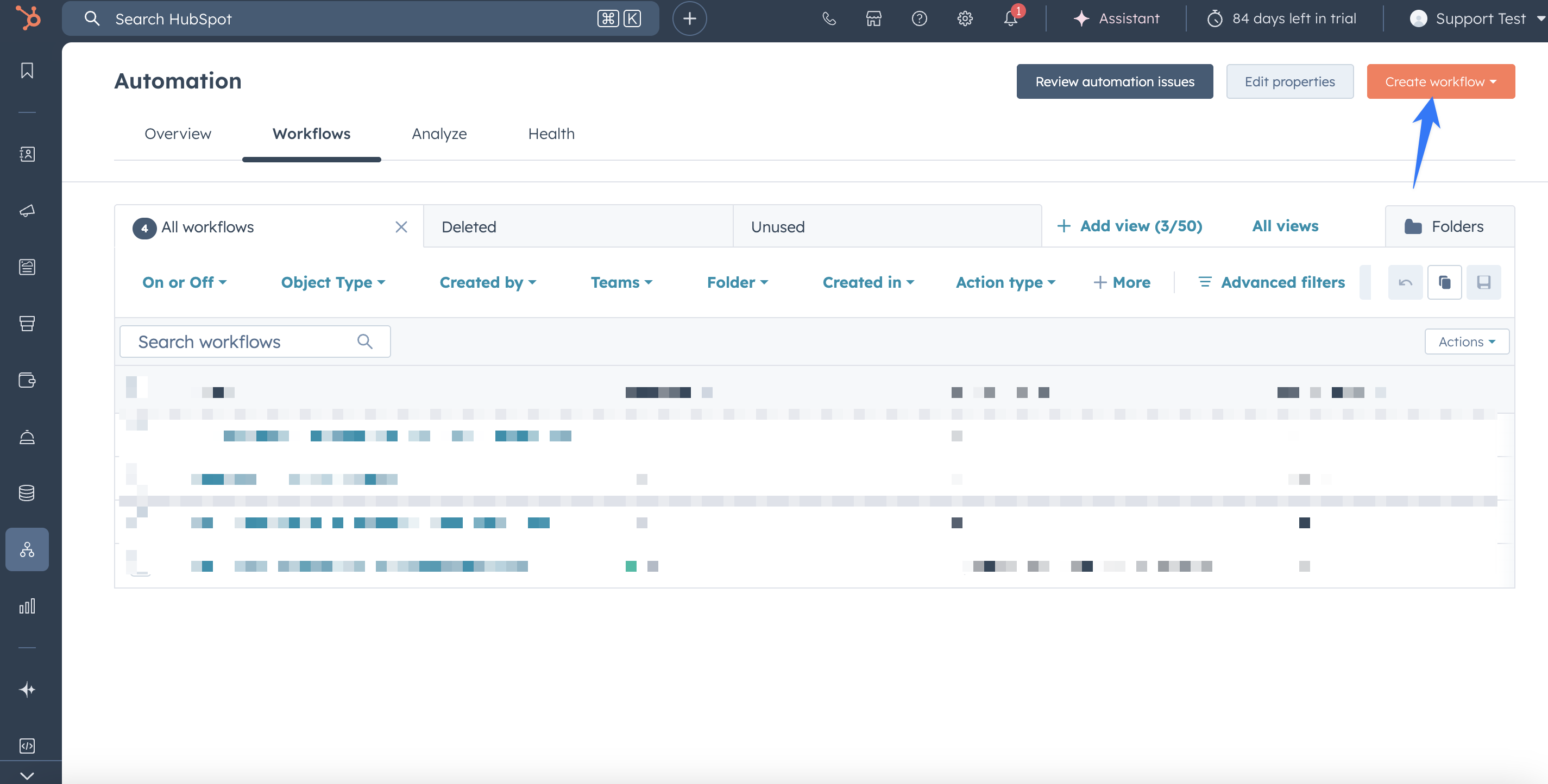Switch to the Health tab
Screen dimensions: 1548x784
tap(551, 134)
